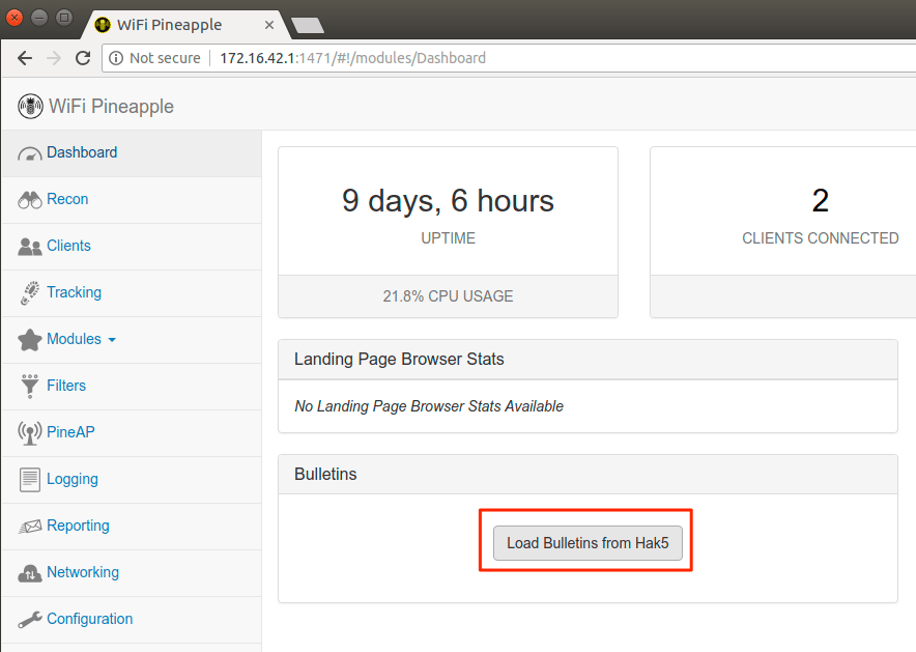Viewport: 916px width, 652px height.
Task: Click the Filters funnel icon
Action: click(30, 386)
